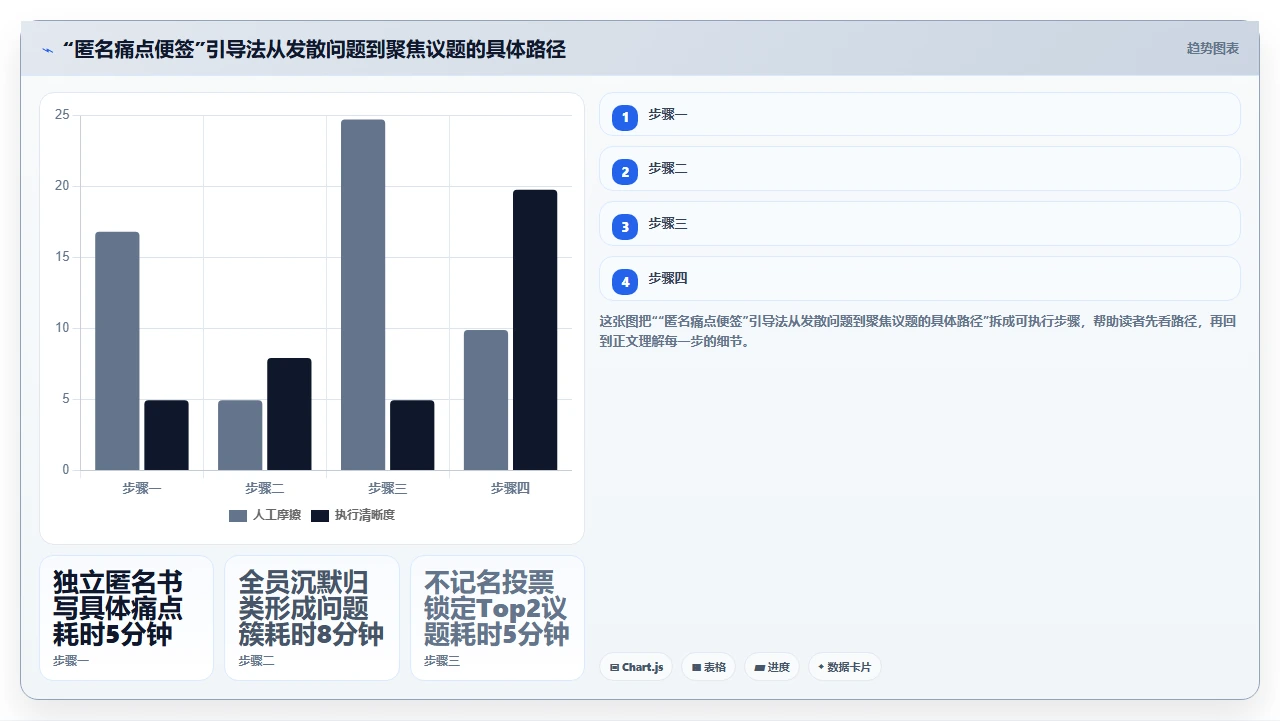Click the 执行清晰度 bar for 步骤一

(x=166, y=435)
